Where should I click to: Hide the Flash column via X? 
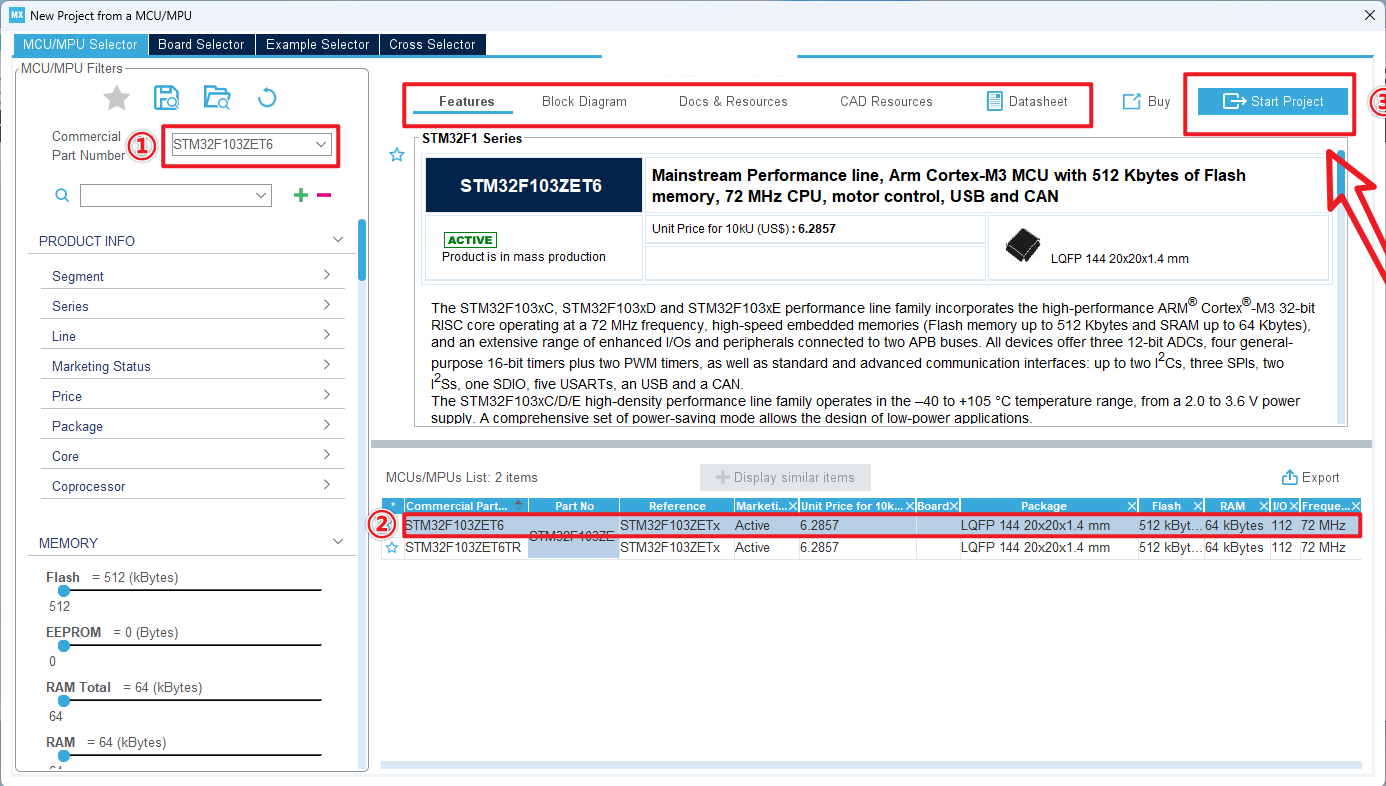pos(1197,506)
